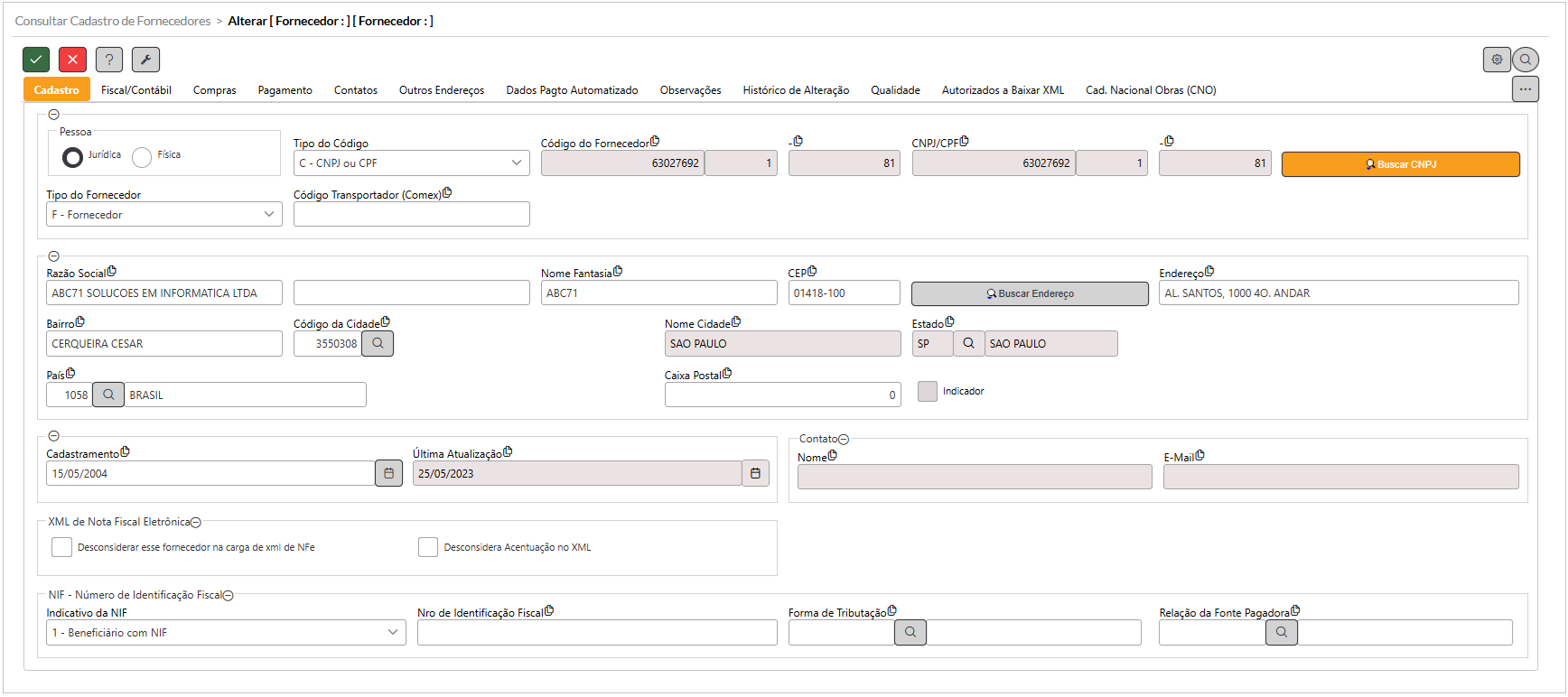
Task: Click the País lookup magnifier icon
Action: (x=108, y=395)
